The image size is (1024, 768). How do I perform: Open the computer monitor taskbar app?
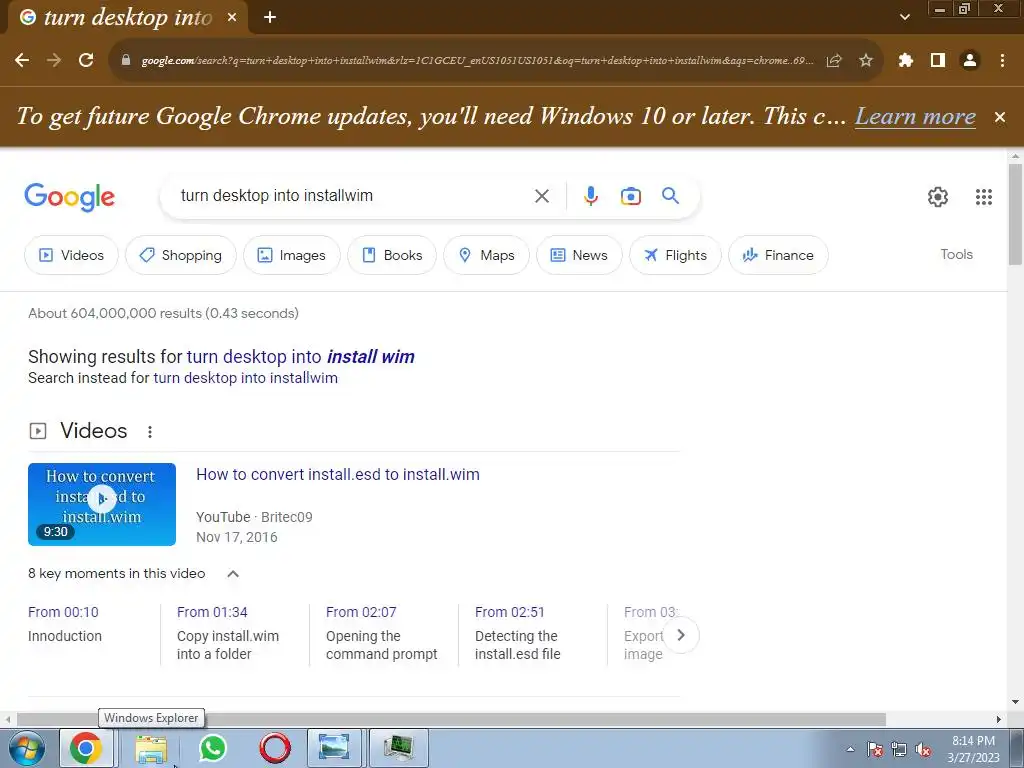[399, 748]
